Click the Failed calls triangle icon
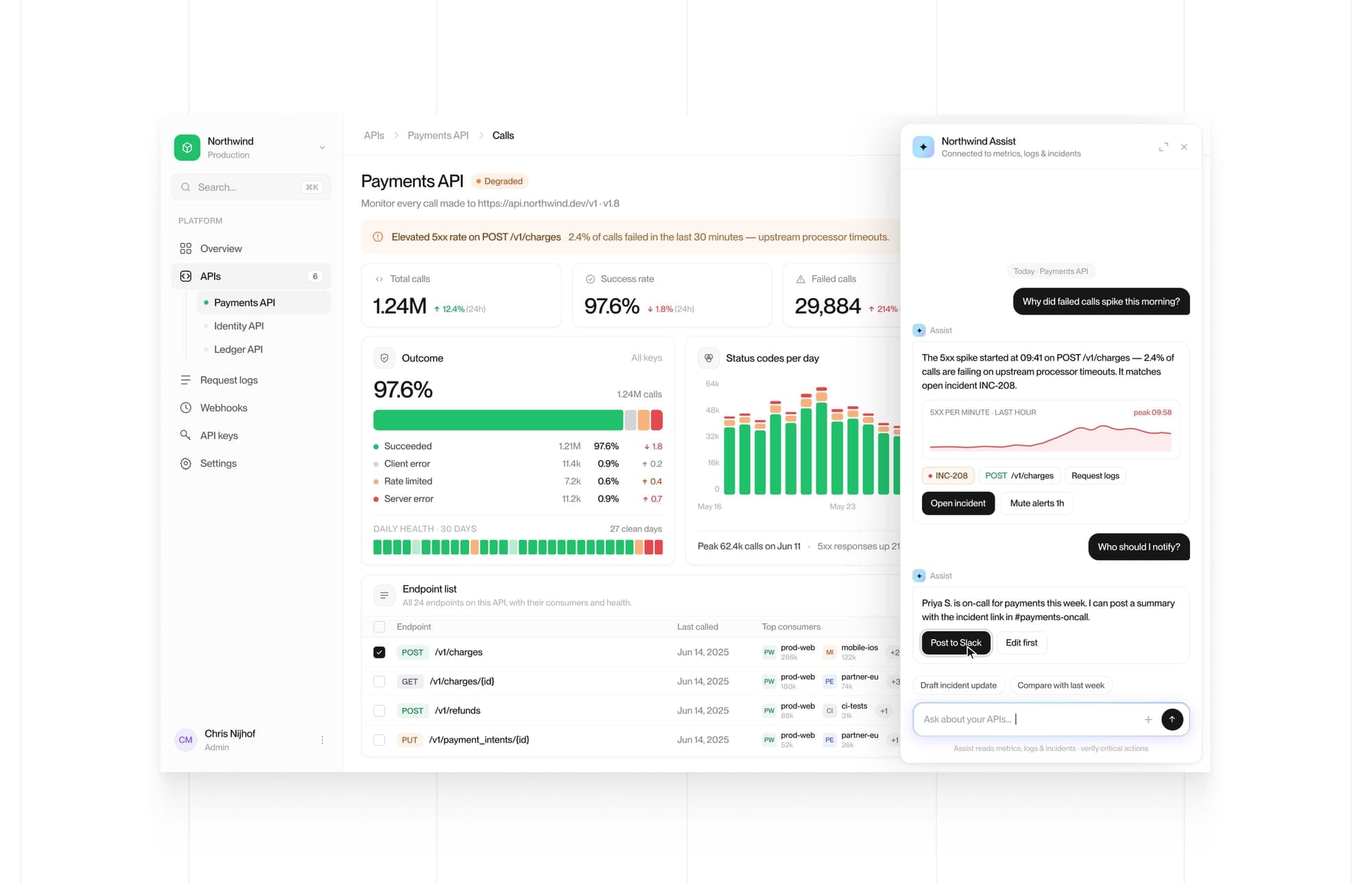Image resolution: width=1372 pixels, height=883 pixels. pyautogui.click(x=801, y=279)
